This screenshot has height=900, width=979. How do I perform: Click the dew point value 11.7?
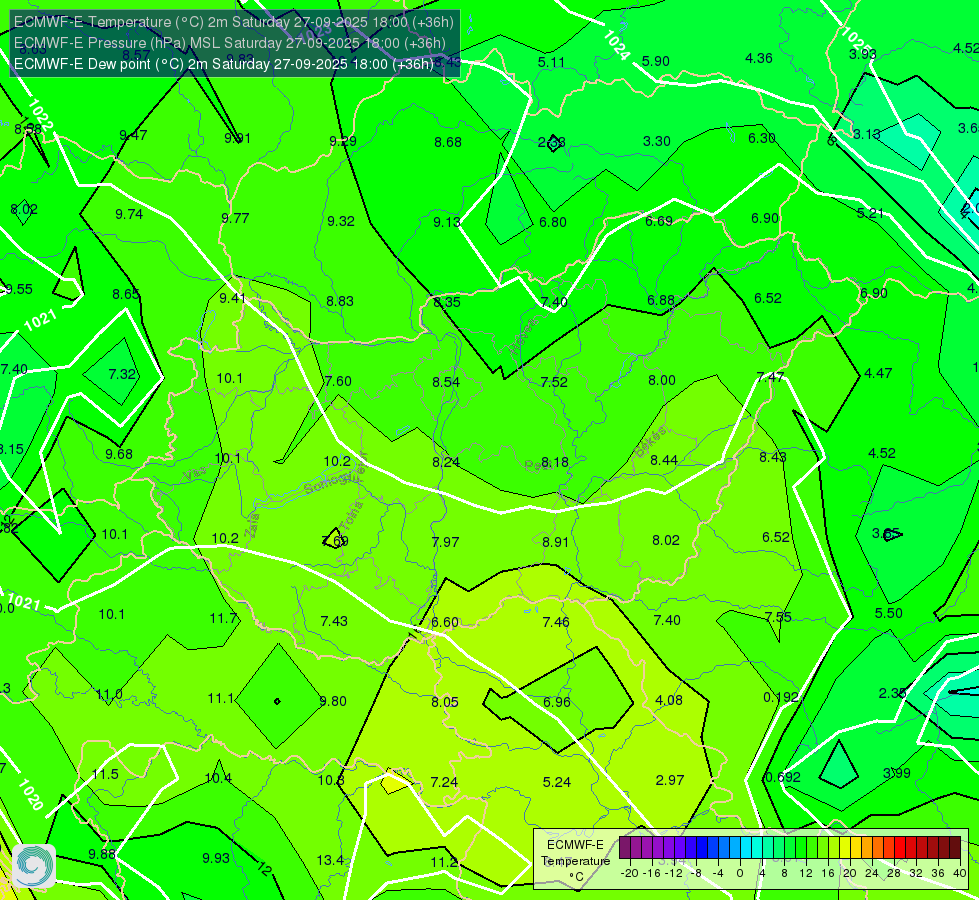(223, 619)
